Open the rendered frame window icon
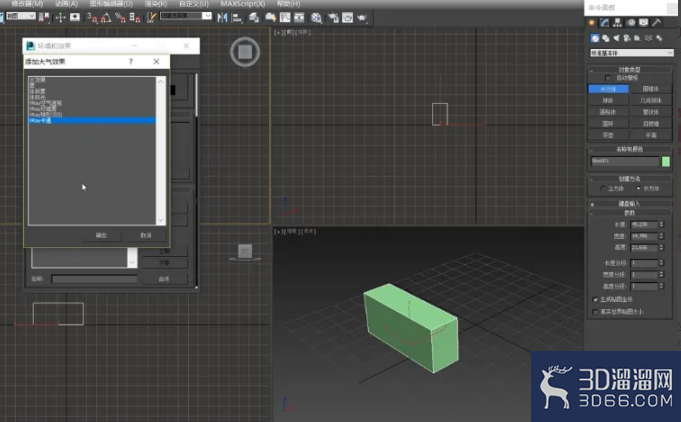681x422 pixels. [x=347, y=17]
